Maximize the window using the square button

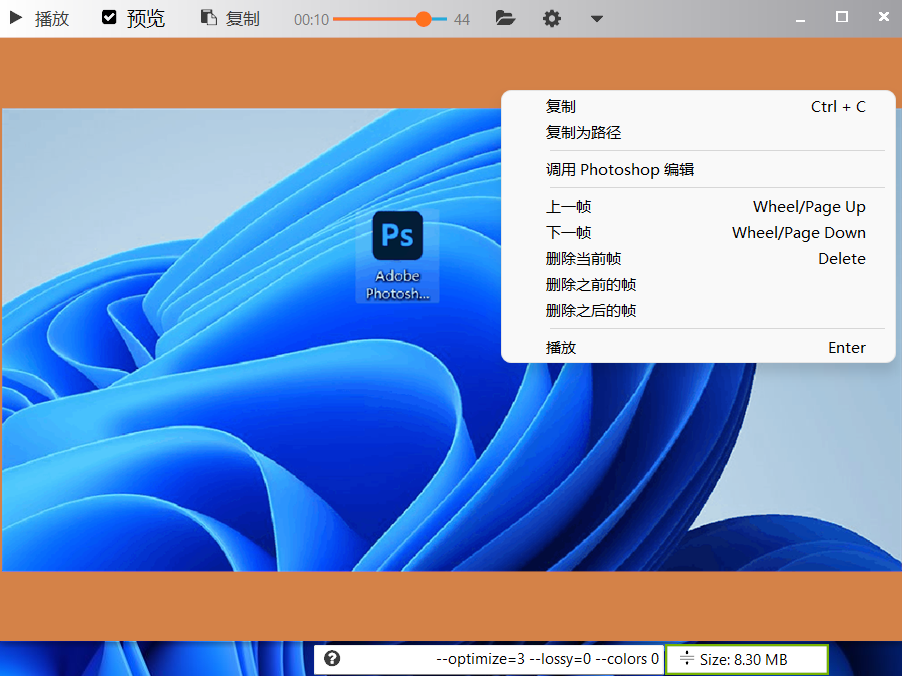pyautogui.click(x=842, y=17)
